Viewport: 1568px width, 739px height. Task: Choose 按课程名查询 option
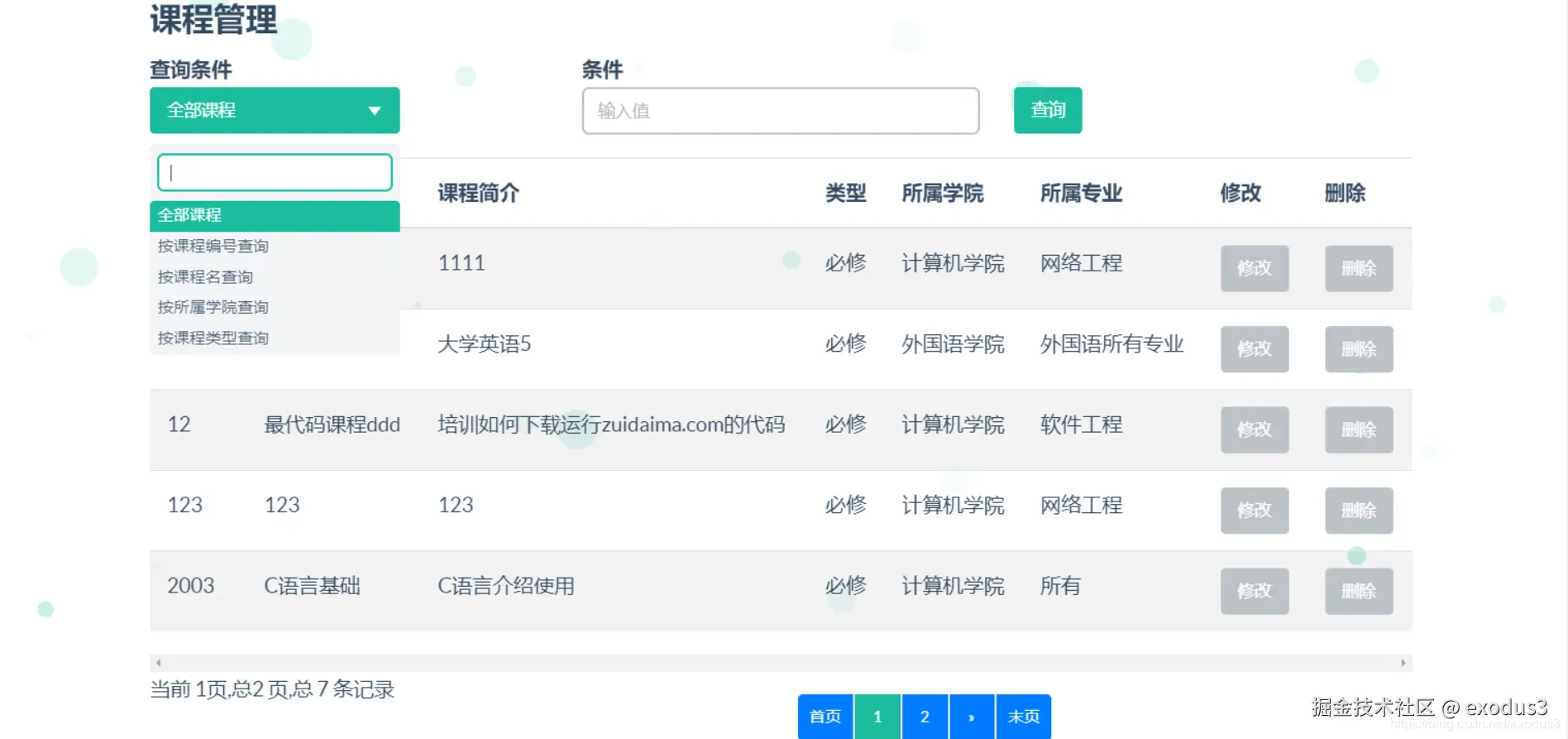(x=275, y=276)
